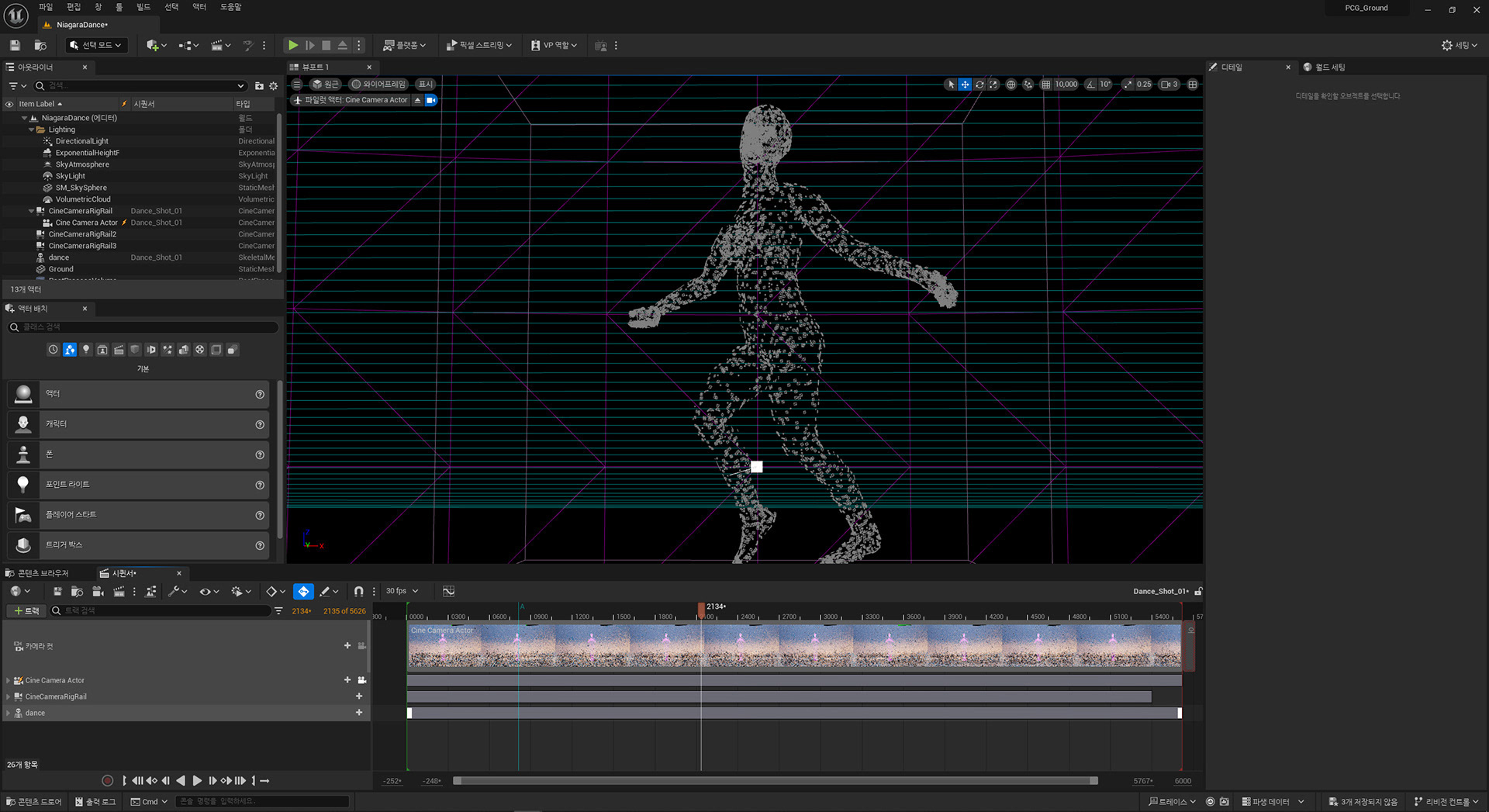This screenshot has width=1489, height=812.
Task: Open the 빌드 menu
Action: click(x=143, y=7)
